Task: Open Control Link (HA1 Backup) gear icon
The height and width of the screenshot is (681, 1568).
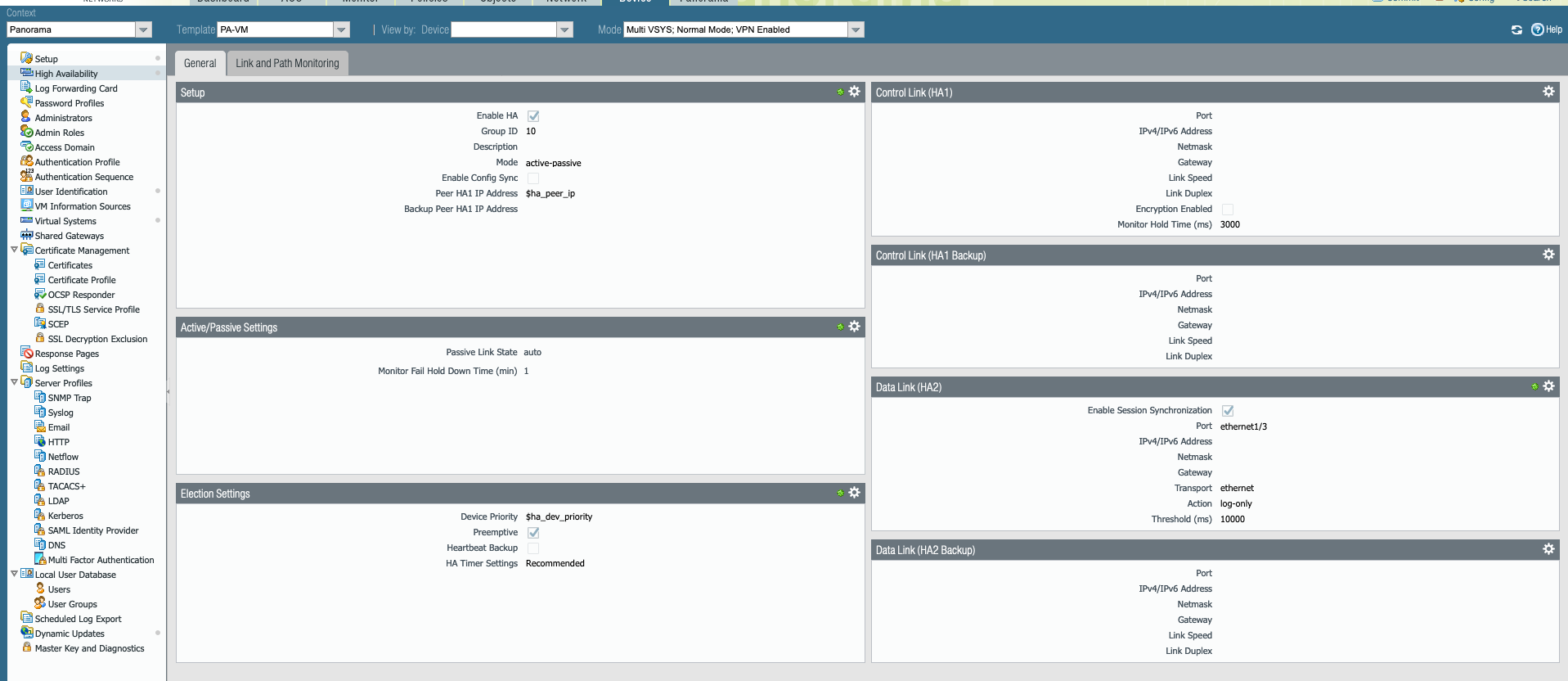Action: click(x=1548, y=255)
